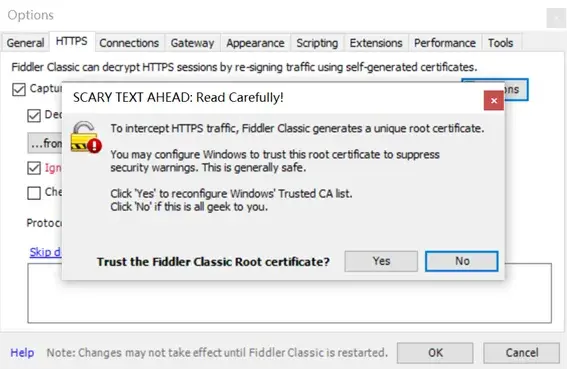This screenshot has height=369, width=567.
Task: Close the Options window
Action: point(555,17)
